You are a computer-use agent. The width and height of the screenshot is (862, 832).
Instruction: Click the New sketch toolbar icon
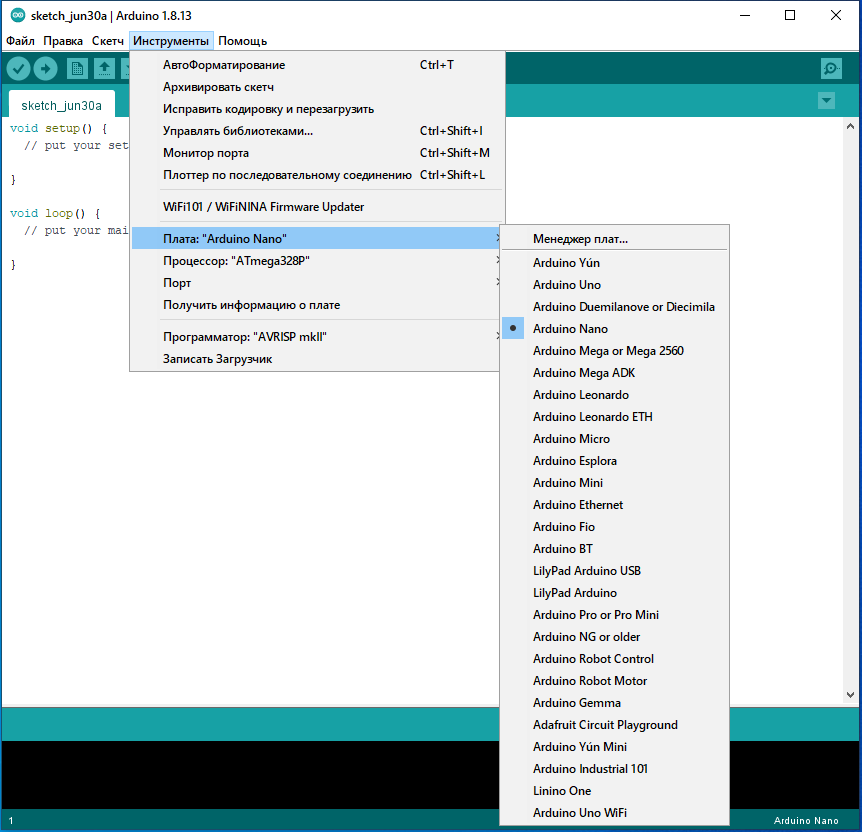(x=77, y=68)
